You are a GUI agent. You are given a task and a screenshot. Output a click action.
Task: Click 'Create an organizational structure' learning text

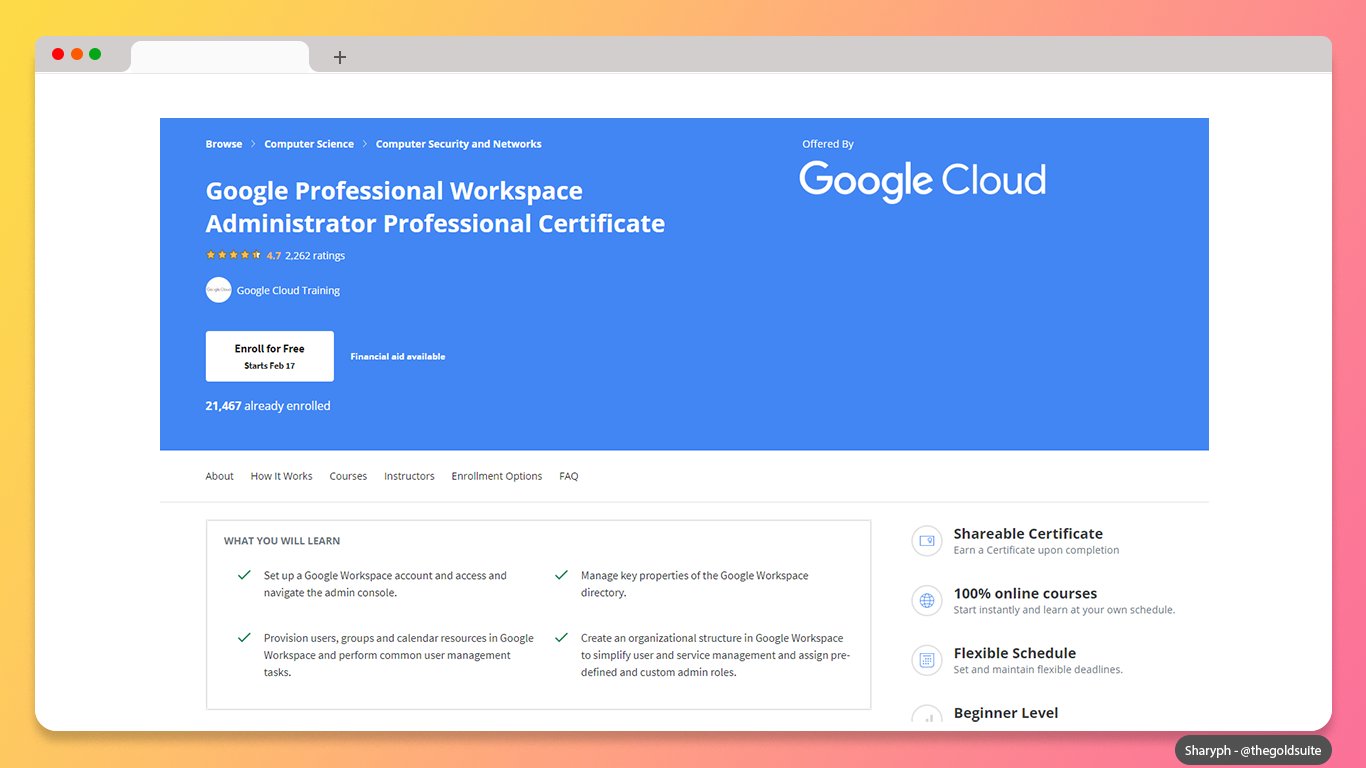(x=715, y=655)
